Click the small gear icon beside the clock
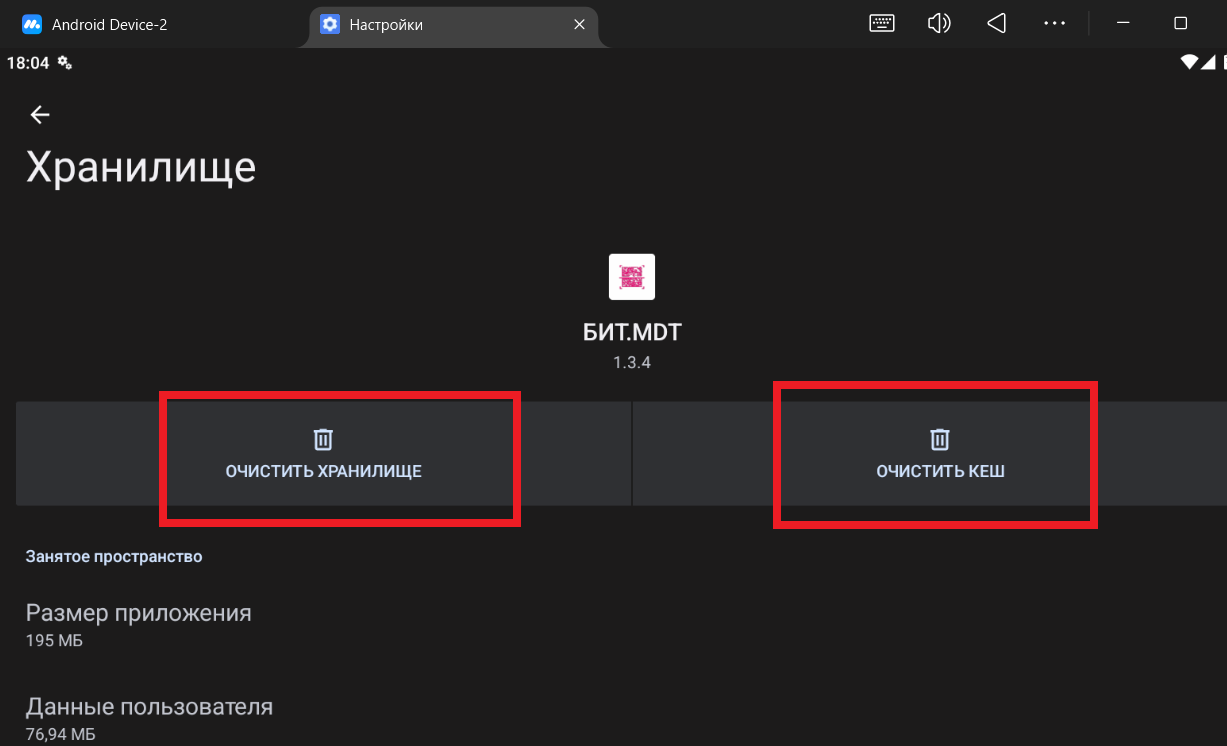 65,63
